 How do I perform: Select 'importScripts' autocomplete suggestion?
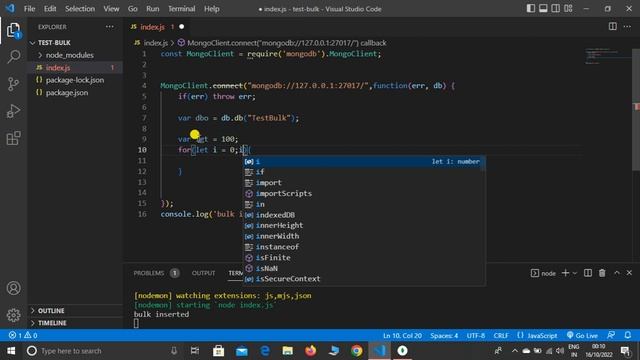pos(364,193)
